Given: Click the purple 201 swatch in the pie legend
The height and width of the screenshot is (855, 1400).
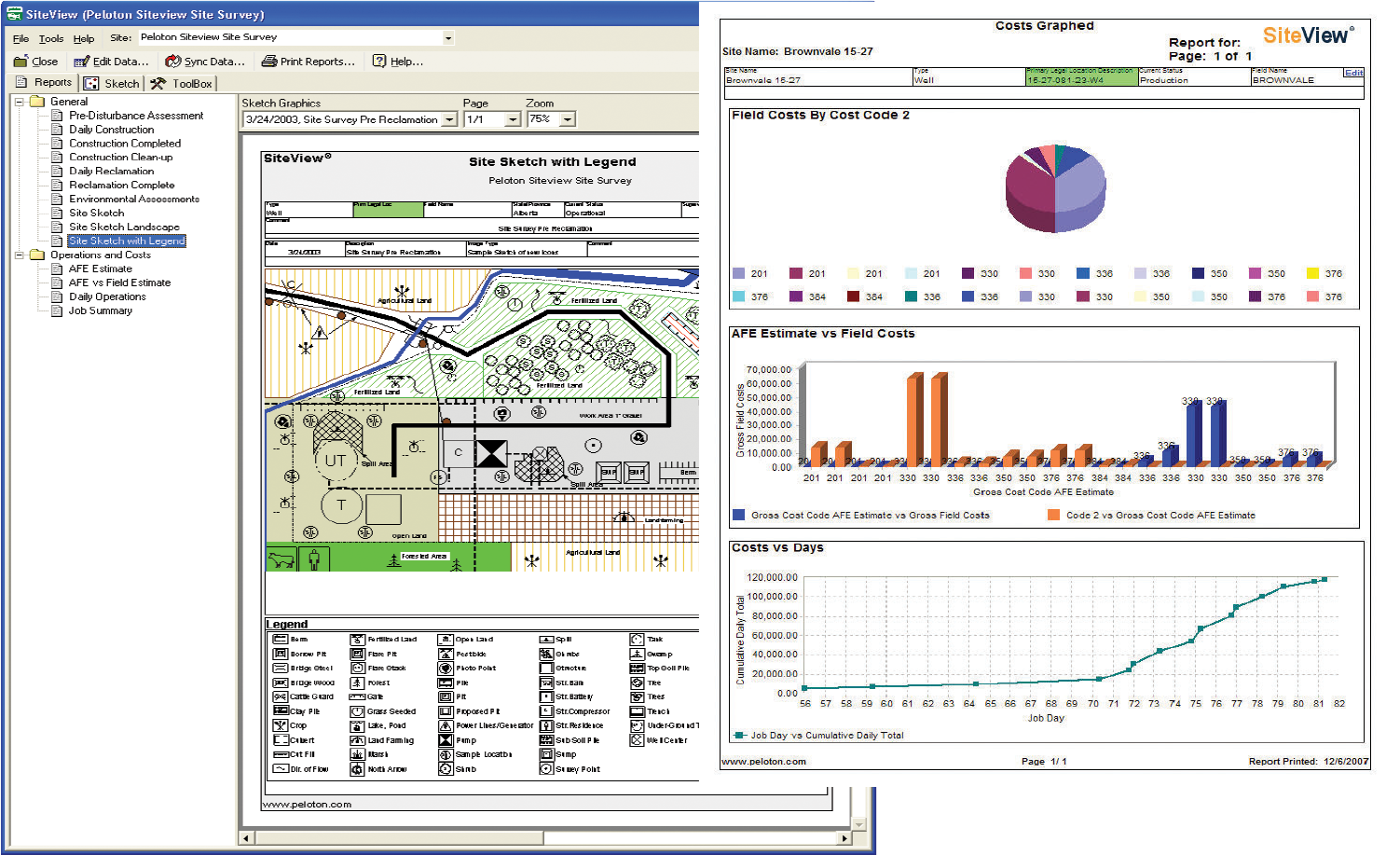Looking at the screenshot, I should click(738, 274).
